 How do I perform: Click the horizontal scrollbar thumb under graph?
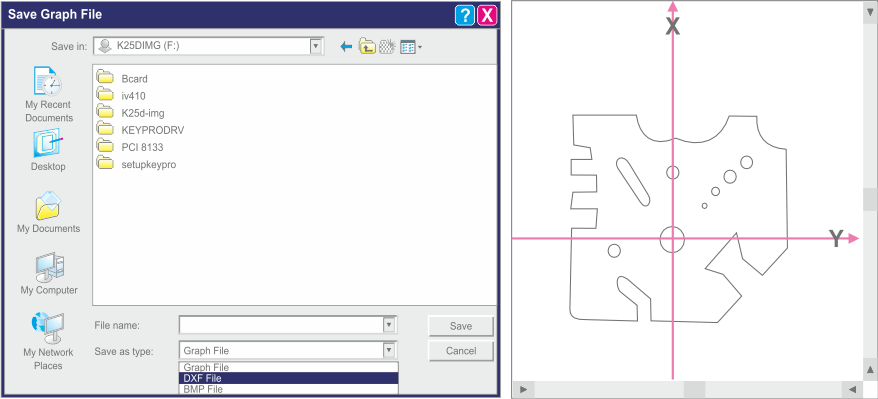(694, 389)
